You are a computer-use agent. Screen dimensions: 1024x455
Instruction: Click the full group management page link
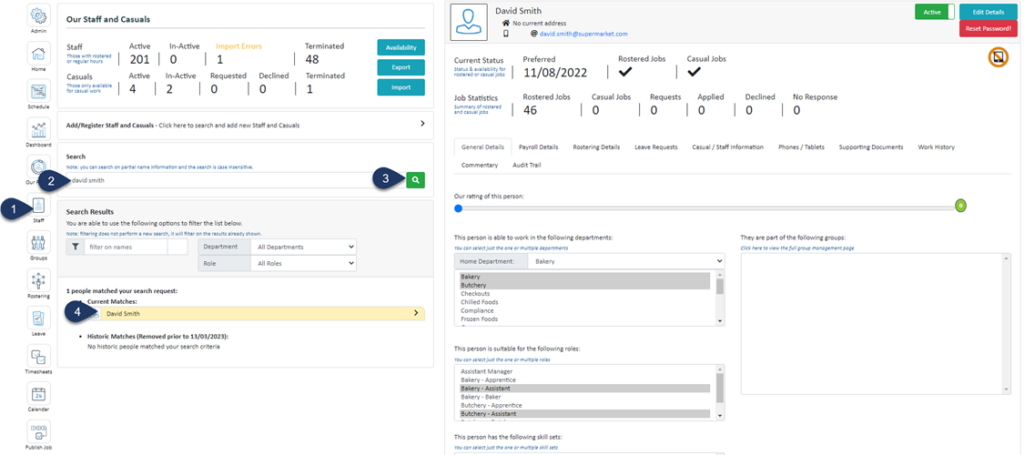click(x=797, y=248)
